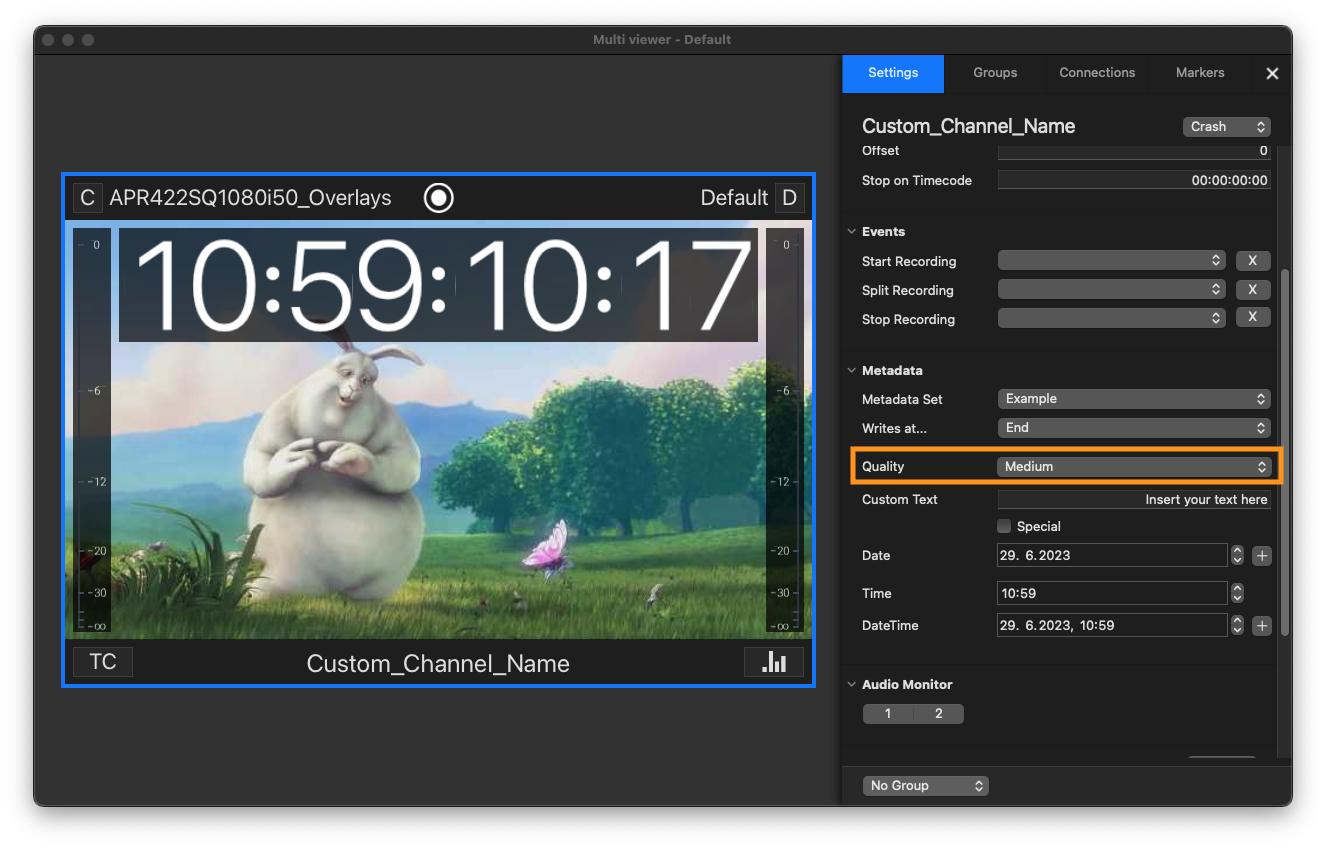Click the large timecode overlay 10:59:10:17
This screenshot has height=848, width=1326.
click(x=438, y=285)
